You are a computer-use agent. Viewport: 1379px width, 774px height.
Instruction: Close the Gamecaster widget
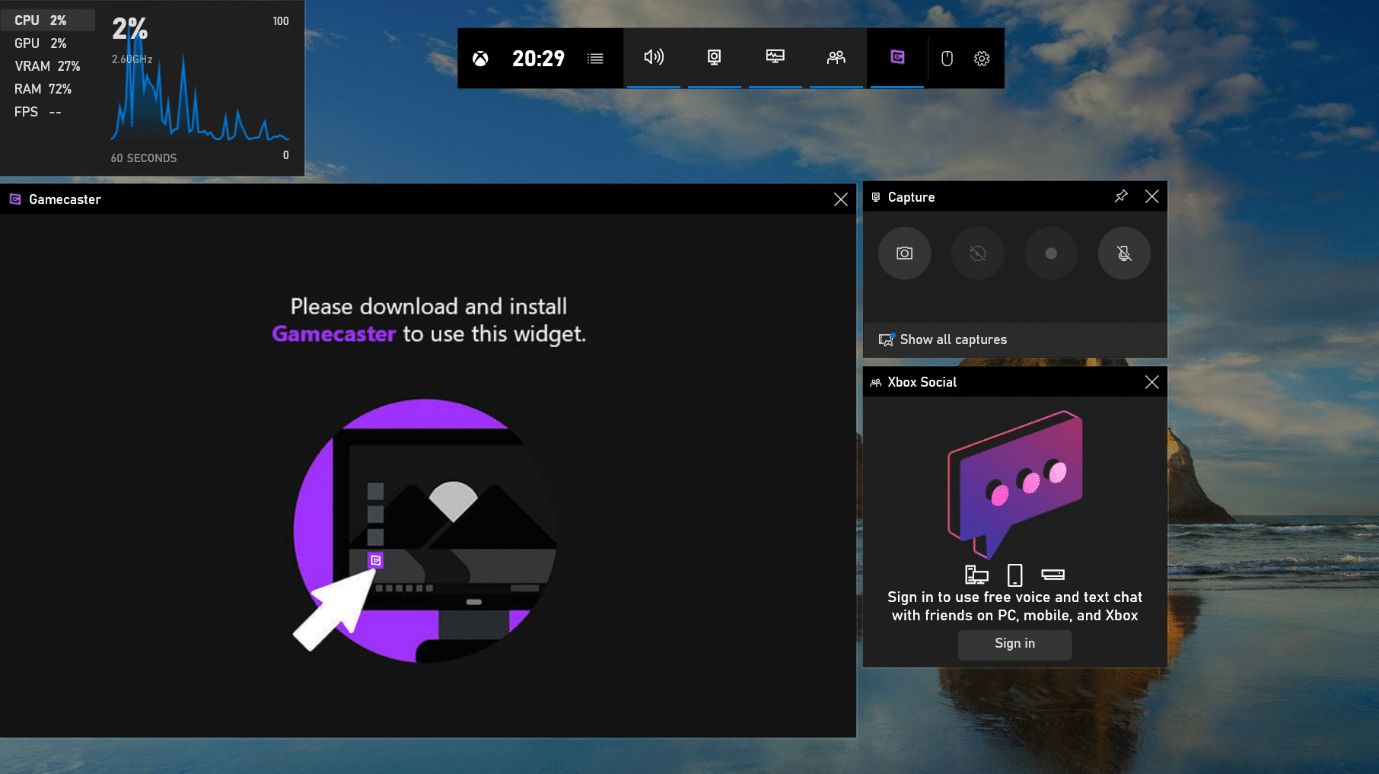click(x=841, y=199)
